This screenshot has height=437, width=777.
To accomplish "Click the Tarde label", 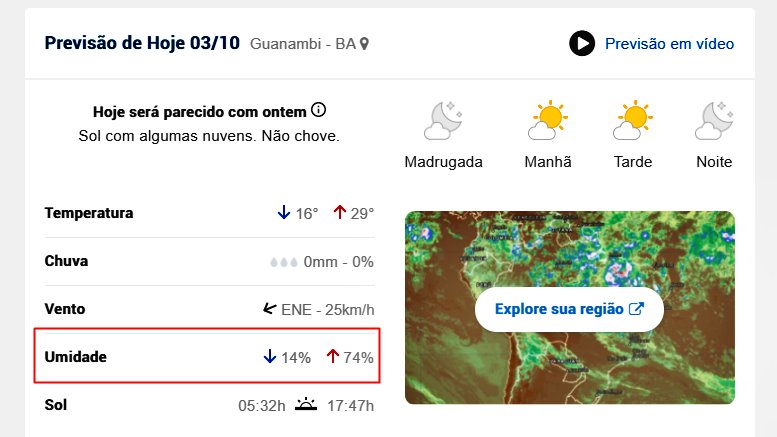I will (633, 162).
